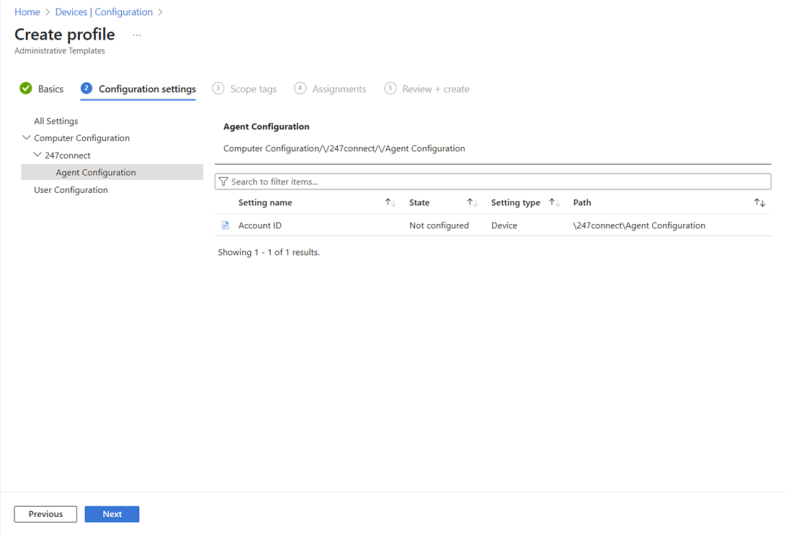Click step 4 circle for Assignments
Image resolution: width=786 pixels, height=535 pixels.
(x=300, y=88)
